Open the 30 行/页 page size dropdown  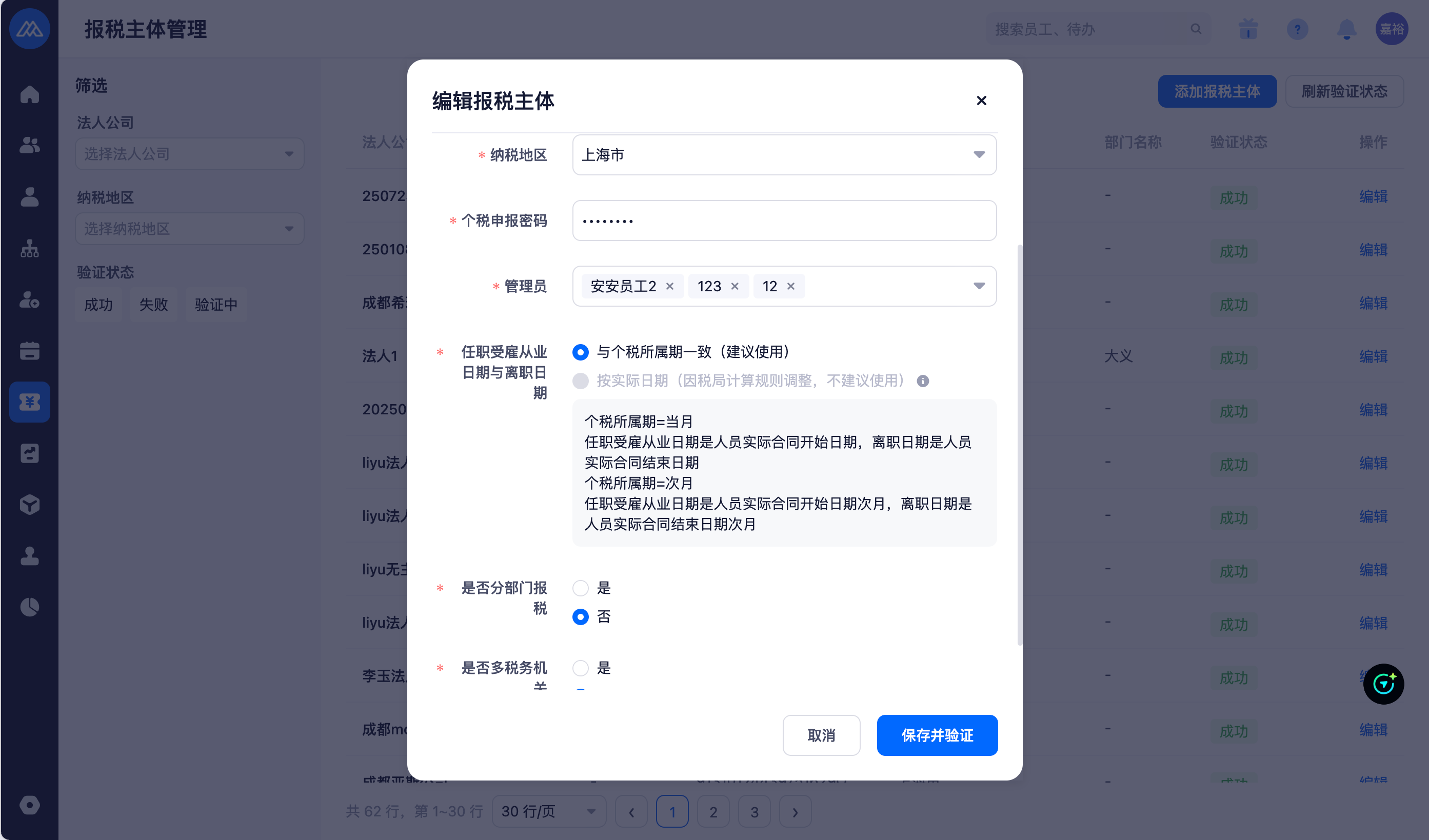[x=548, y=811]
